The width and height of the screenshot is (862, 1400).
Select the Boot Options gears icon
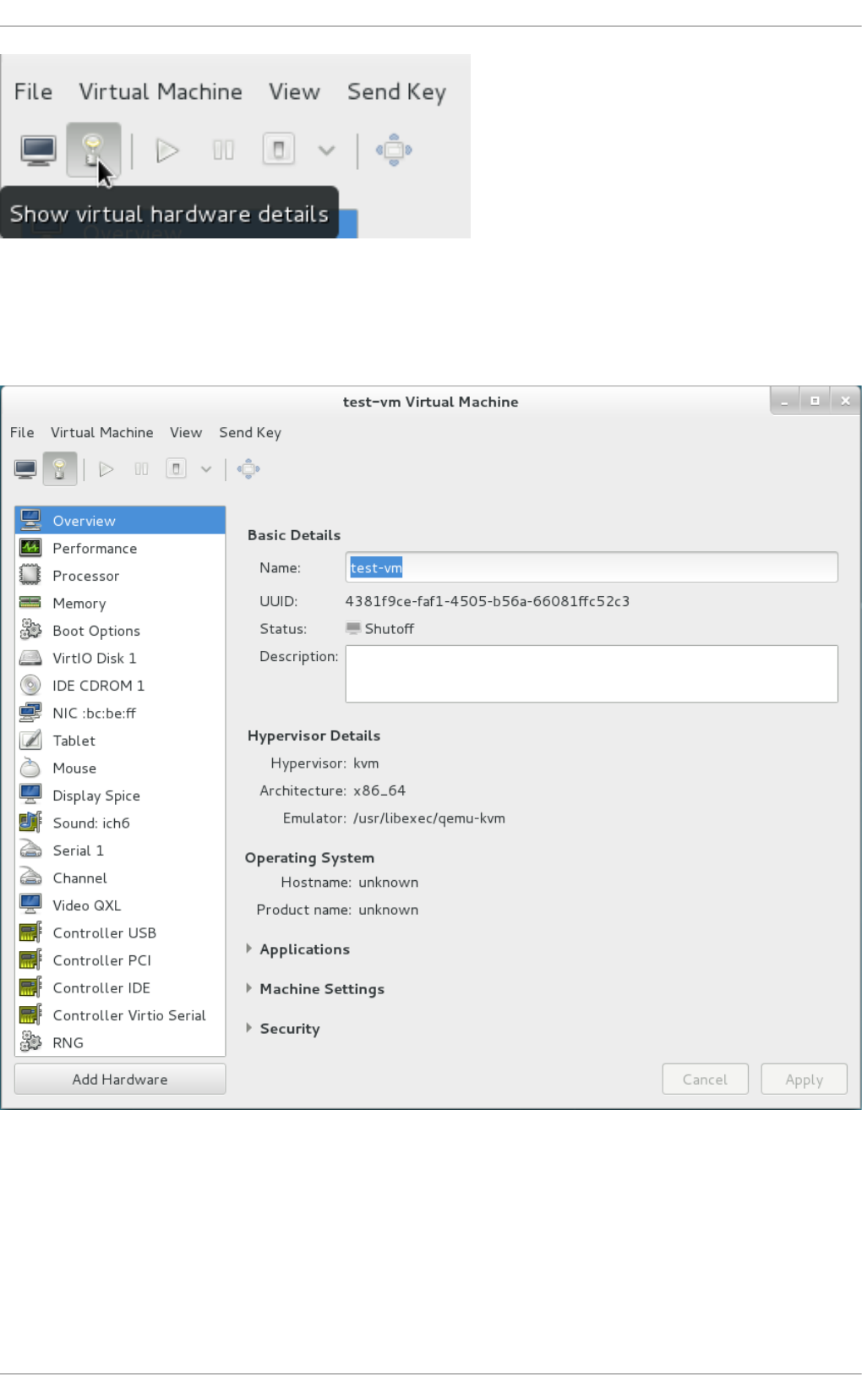[x=30, y=631]
